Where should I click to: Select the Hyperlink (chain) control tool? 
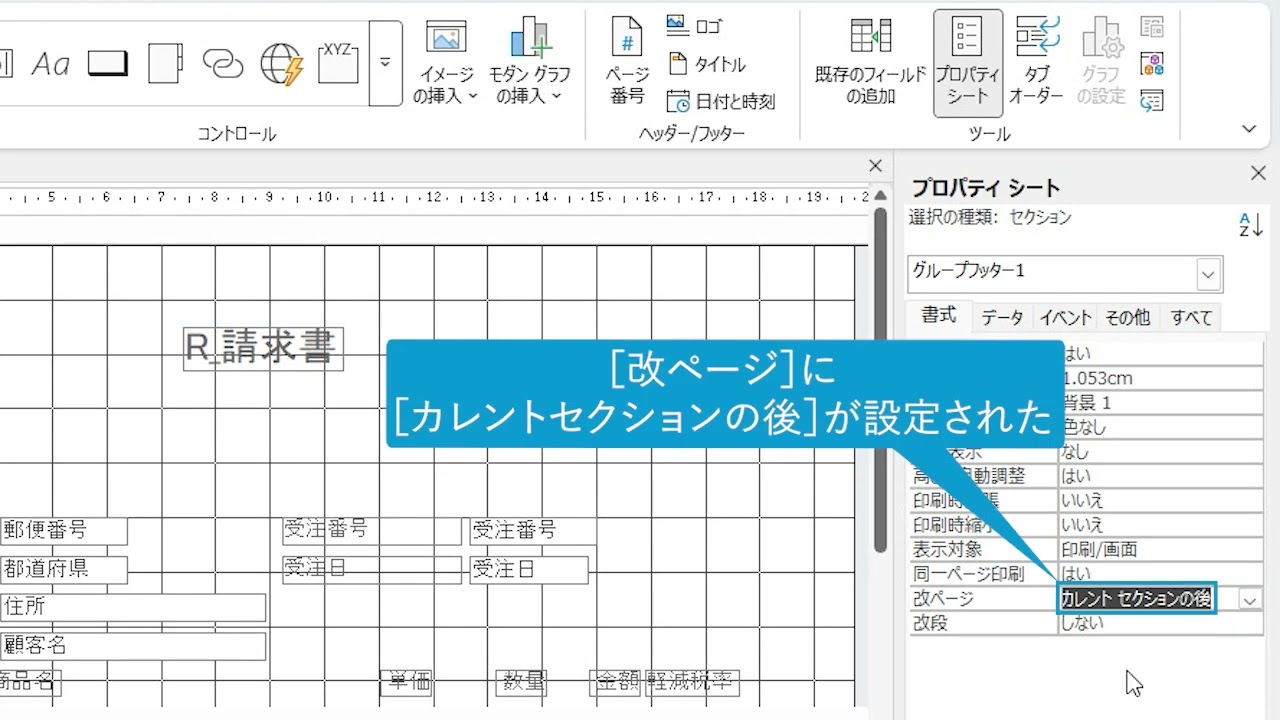click(x=223, y=64)
